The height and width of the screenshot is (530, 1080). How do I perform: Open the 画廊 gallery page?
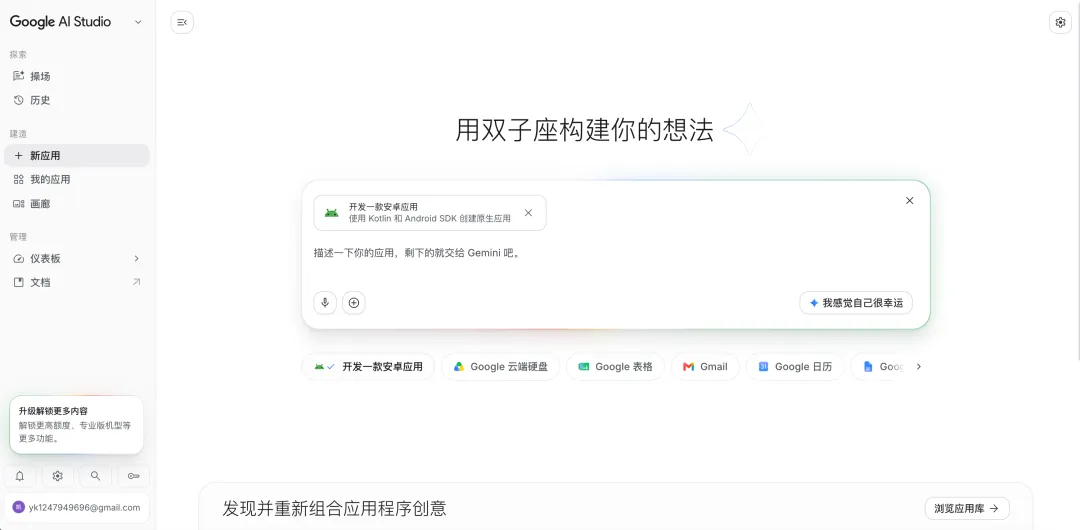(x=76, y=203)
